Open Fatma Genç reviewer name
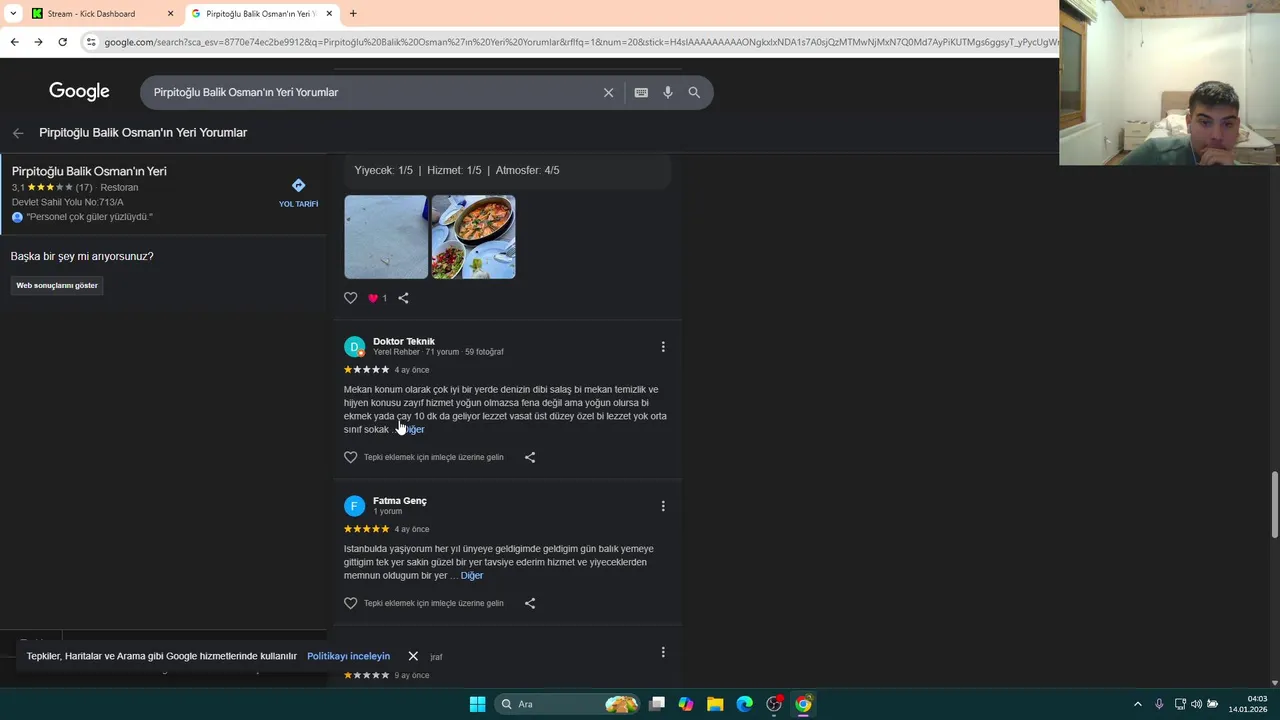This screenshot has height=720, width=1280. 400,500
